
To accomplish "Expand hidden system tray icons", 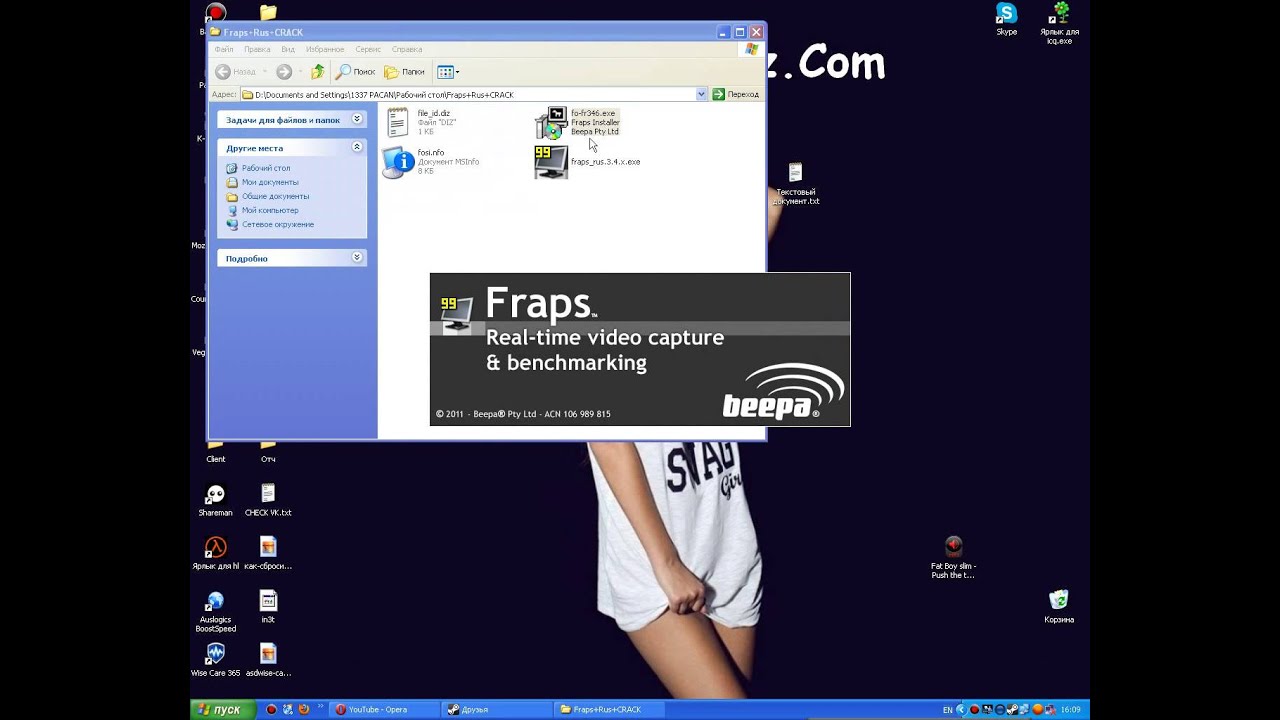I will [x=962, y=710].
